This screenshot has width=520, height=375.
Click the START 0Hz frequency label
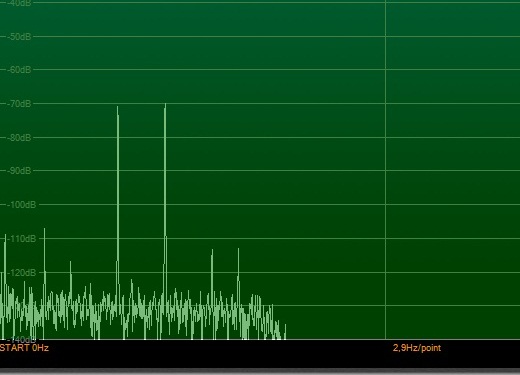[24, 348]
